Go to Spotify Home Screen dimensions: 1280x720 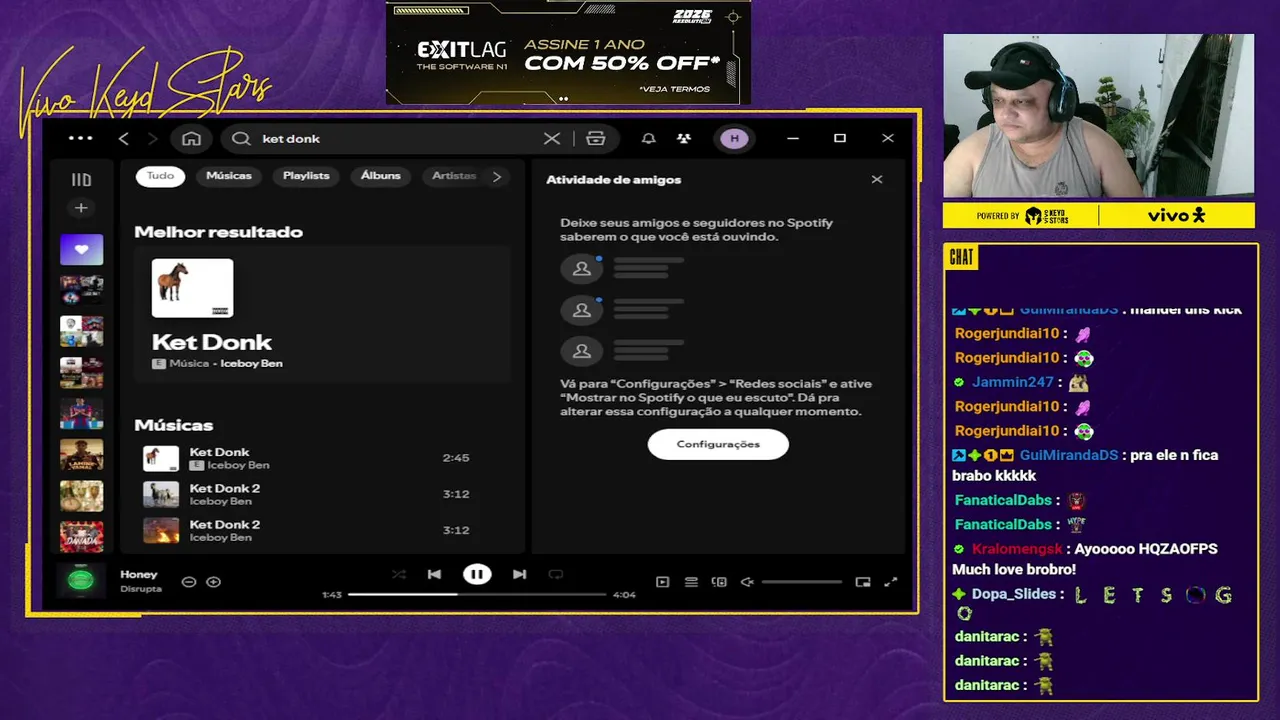pos(192,139)
